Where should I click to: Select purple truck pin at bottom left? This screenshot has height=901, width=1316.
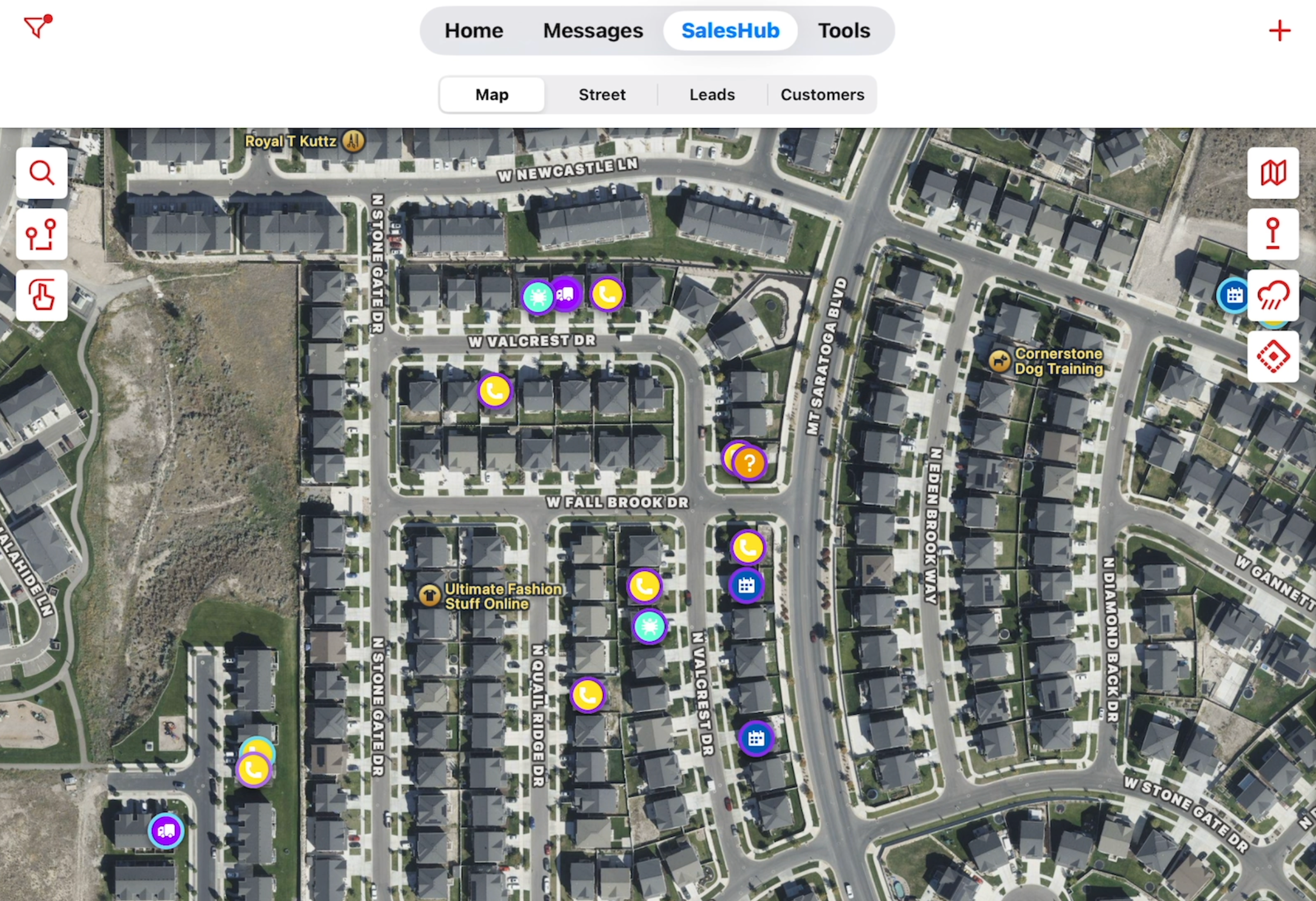pyautogui.click(x=166, y=831)
